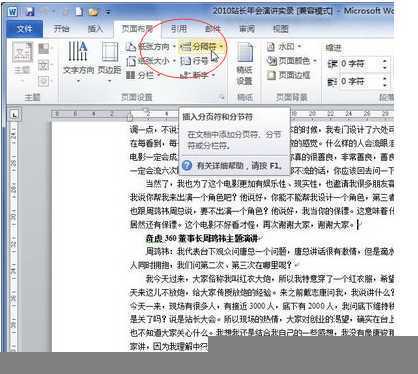Image resolution: width=418 pixels, height=374 pixels.
Task: Click paragraph line starting '周鸿祎：我代表台下观众'
Action: [x=270, y=252]
